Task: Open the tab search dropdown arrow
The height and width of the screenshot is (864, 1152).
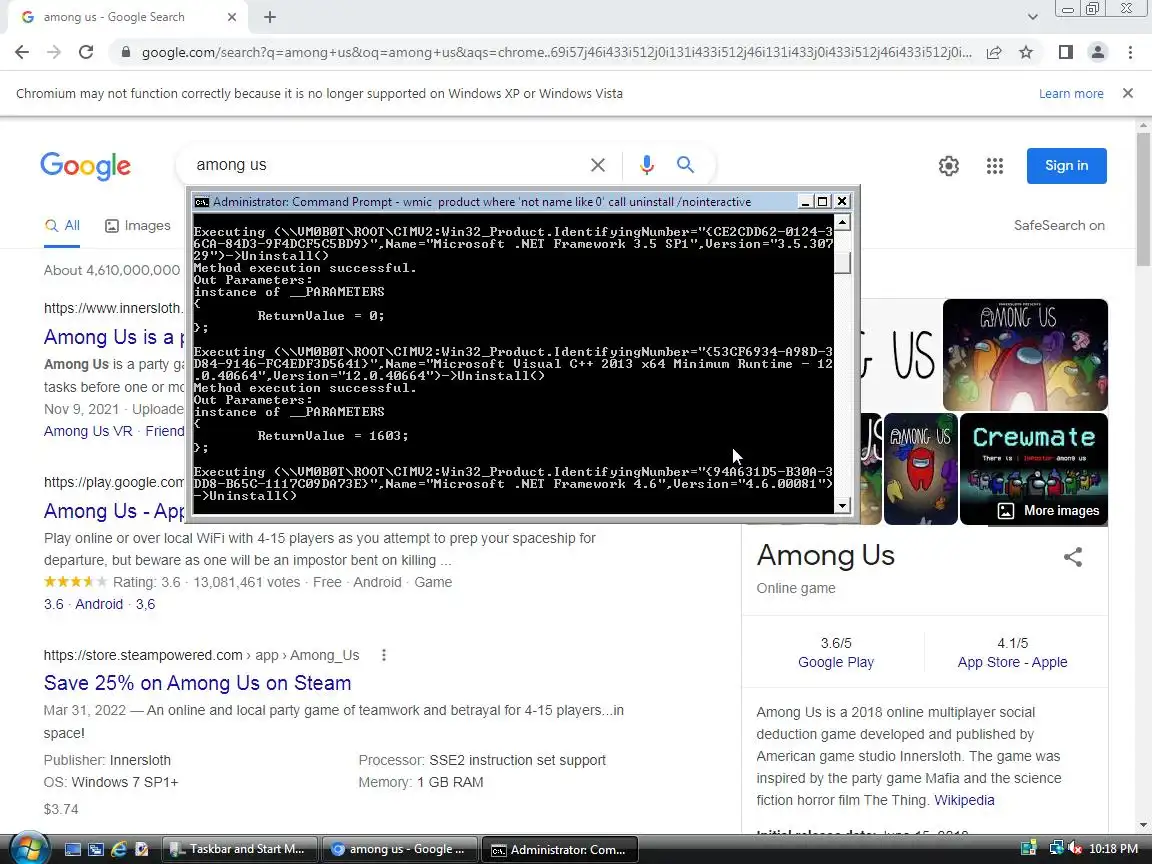Action: tap(1032, 17)
